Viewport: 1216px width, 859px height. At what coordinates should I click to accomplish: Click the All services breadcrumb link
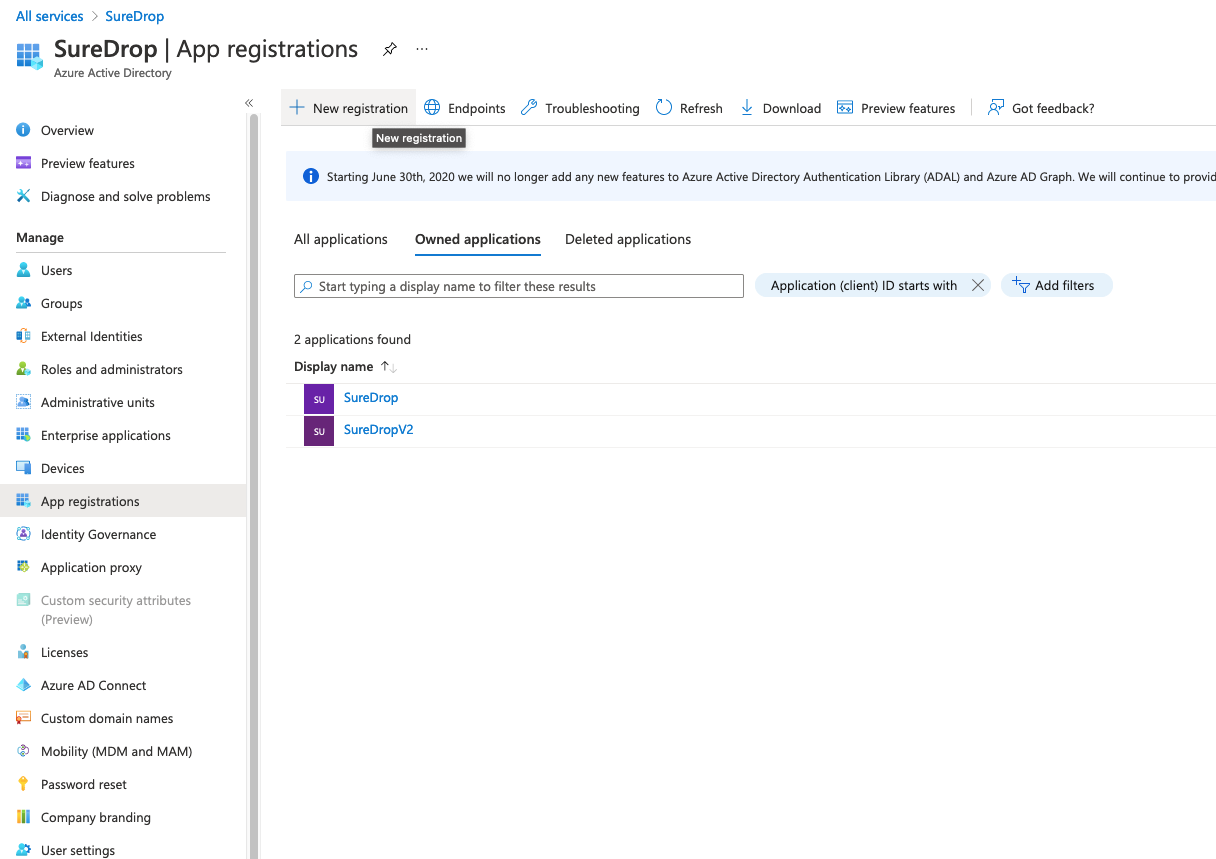click(x=50, y=16)
